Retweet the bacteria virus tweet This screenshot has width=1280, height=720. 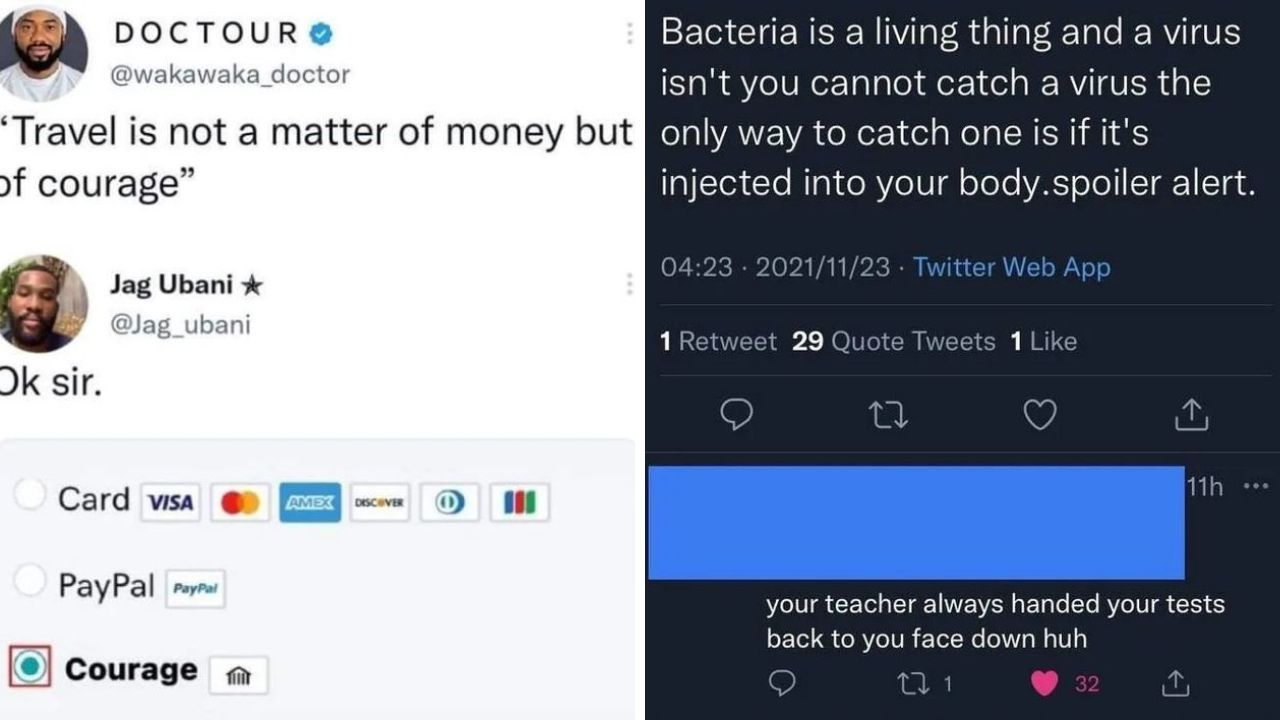pos(888,415)
